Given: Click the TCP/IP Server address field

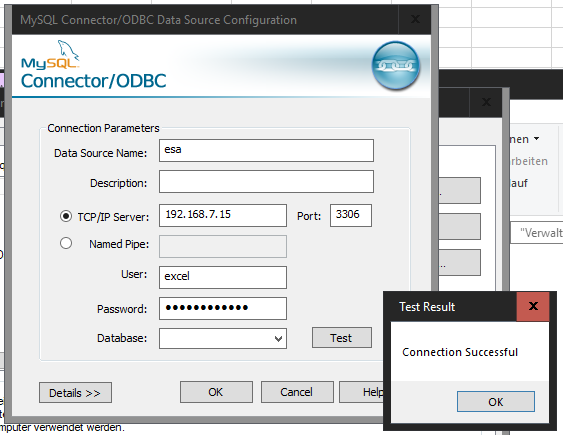Looking at the screenshot, I should tap(223, 215).
